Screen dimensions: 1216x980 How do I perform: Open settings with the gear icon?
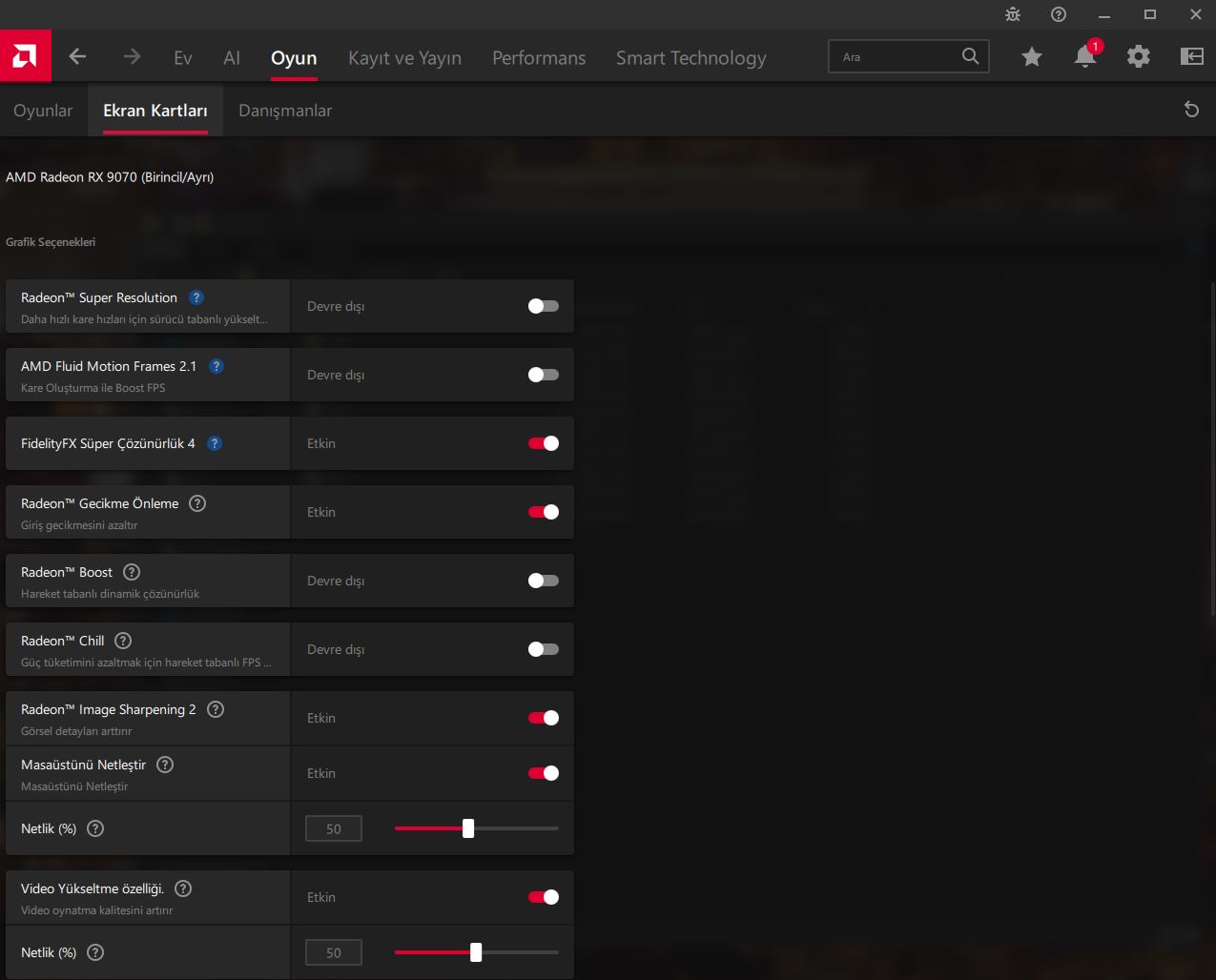click(x=1138, y=57)
